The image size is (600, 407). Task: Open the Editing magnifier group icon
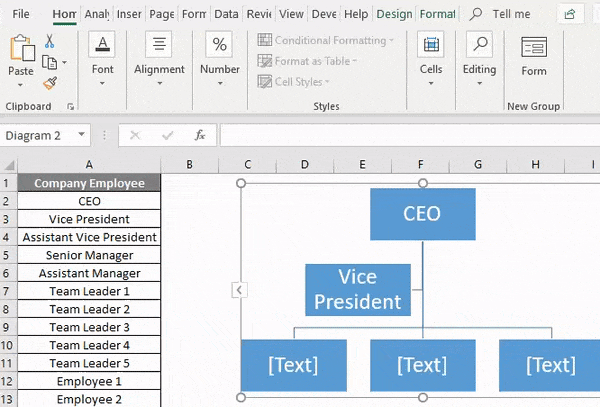click(479, 44)
